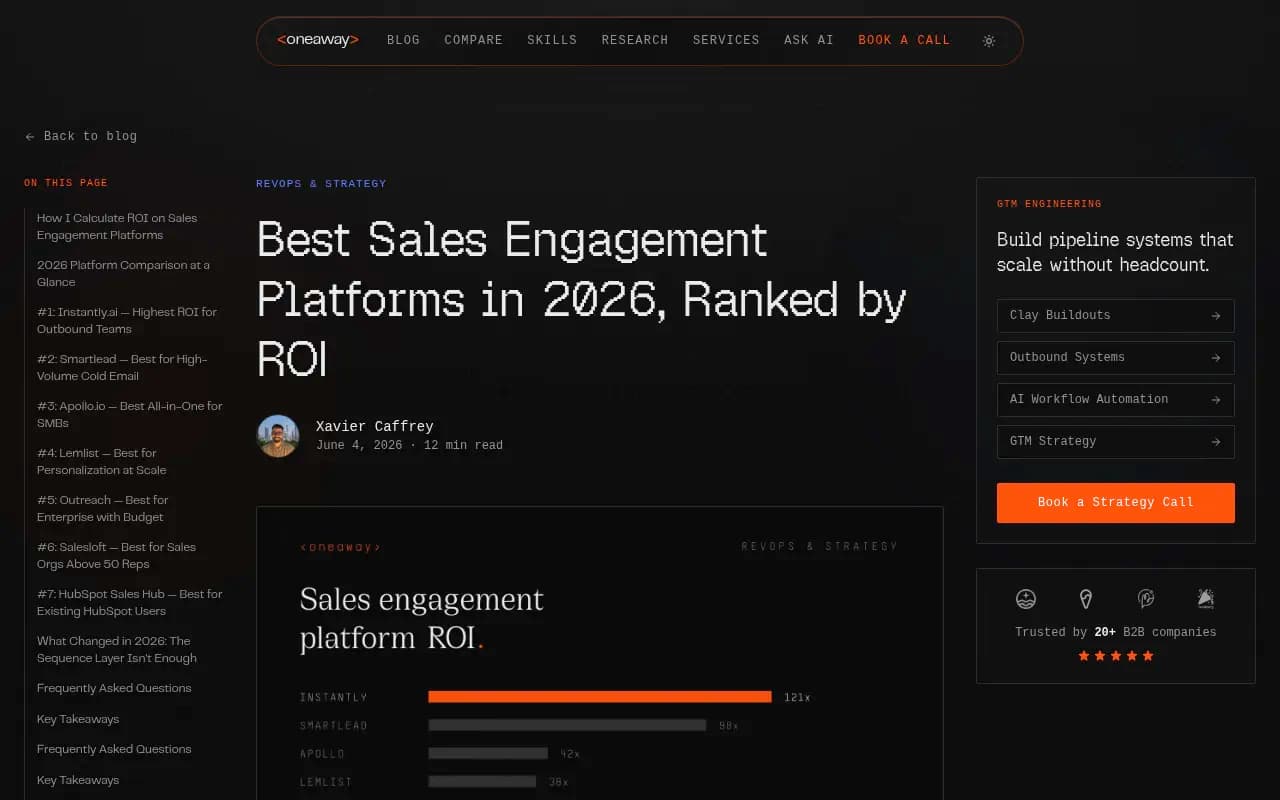Click arrow icon on GTM Strategy
This screenshot has width=1280, height=800.
pyautogui.click(x=1216, y=442)
